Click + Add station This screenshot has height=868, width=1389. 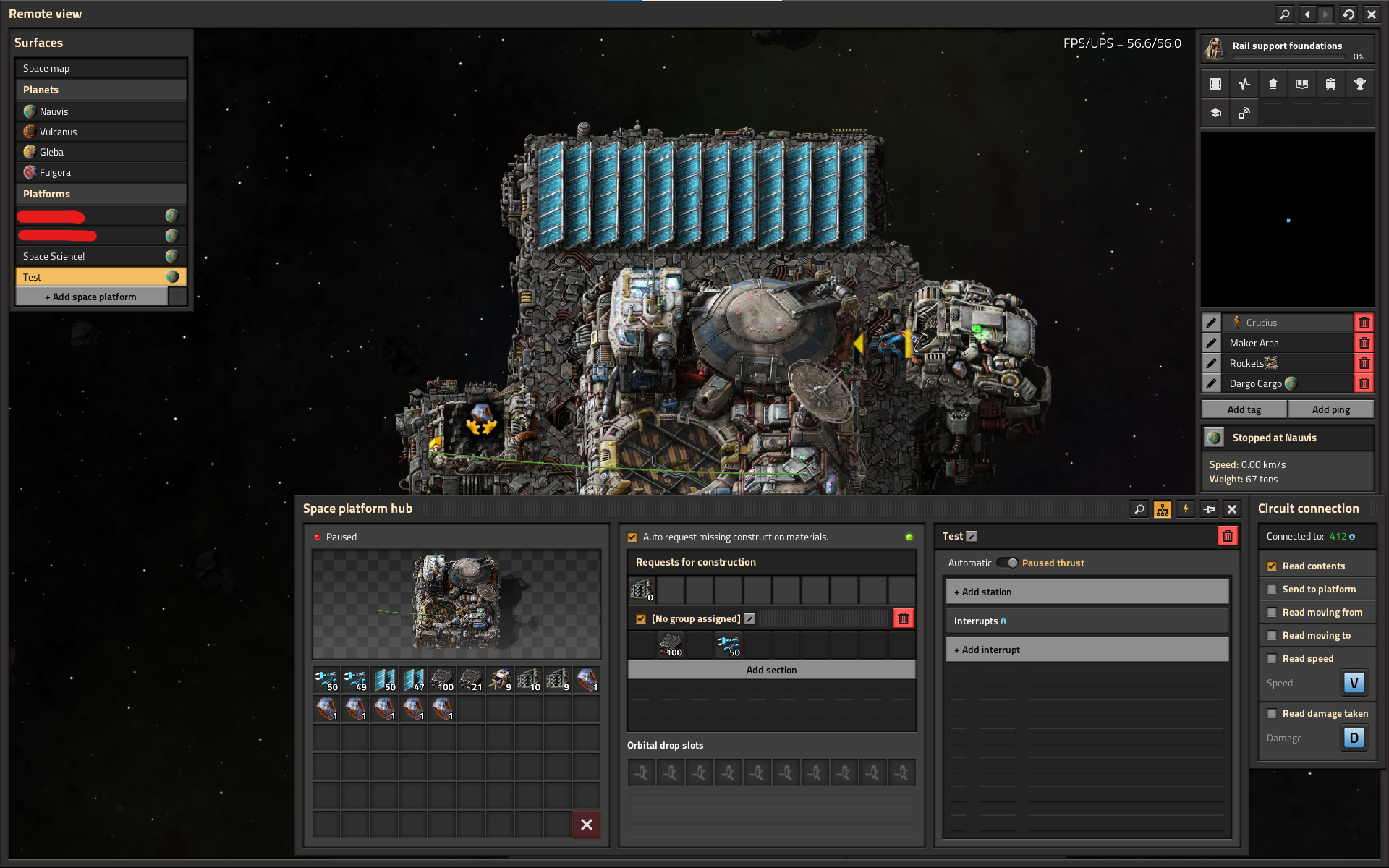click(1087, 592)
